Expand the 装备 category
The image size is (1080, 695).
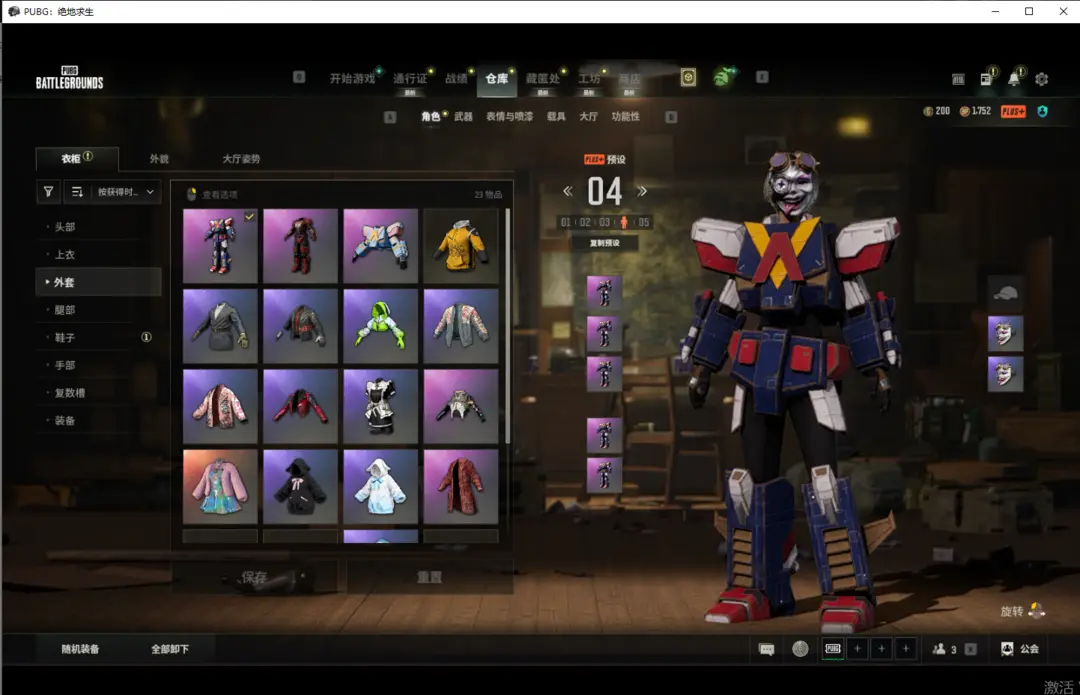click(98, 420)
